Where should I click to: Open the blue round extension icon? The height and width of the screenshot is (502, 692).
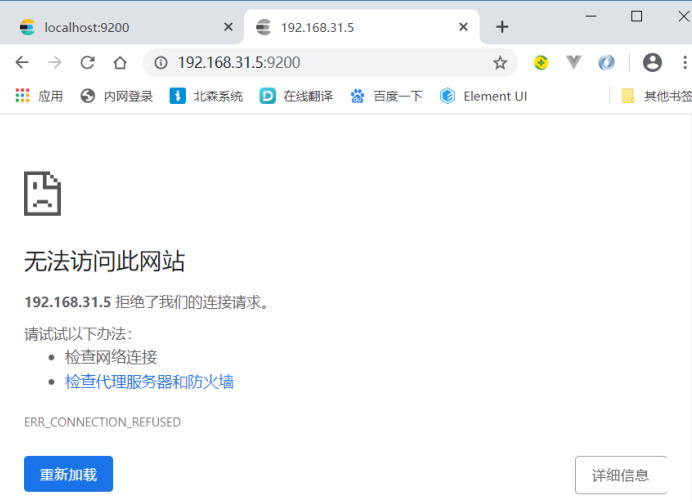coord(606,63)
